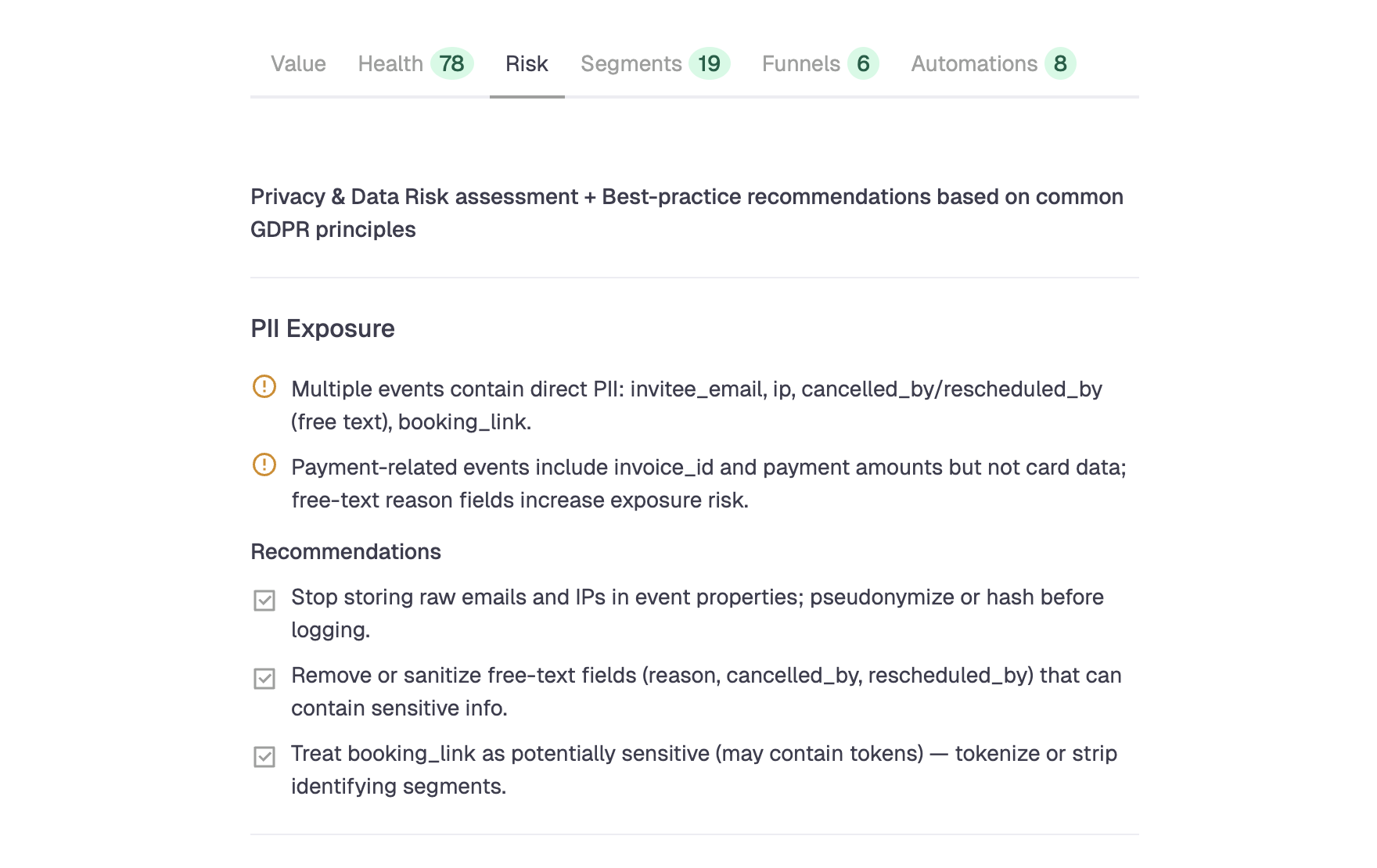The height and width of the screenshot is (868, 1377).
Task: Toggle checkbox for stop storing raw emails
Action: click(x=264, y=601)
